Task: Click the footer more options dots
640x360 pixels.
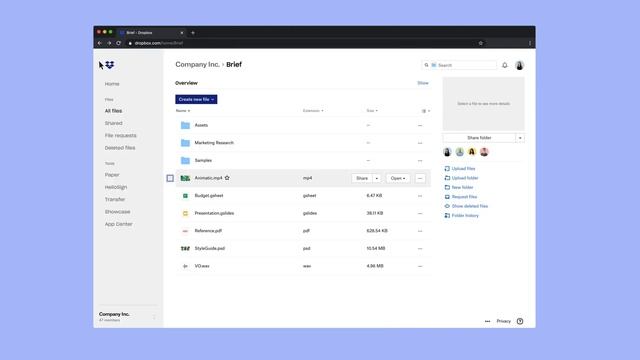Action: (x=487, y=321)
